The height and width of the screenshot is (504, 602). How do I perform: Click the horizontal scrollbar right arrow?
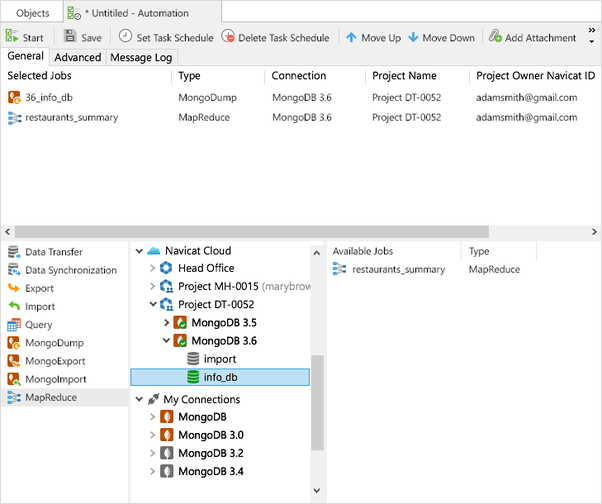[594, 232]
